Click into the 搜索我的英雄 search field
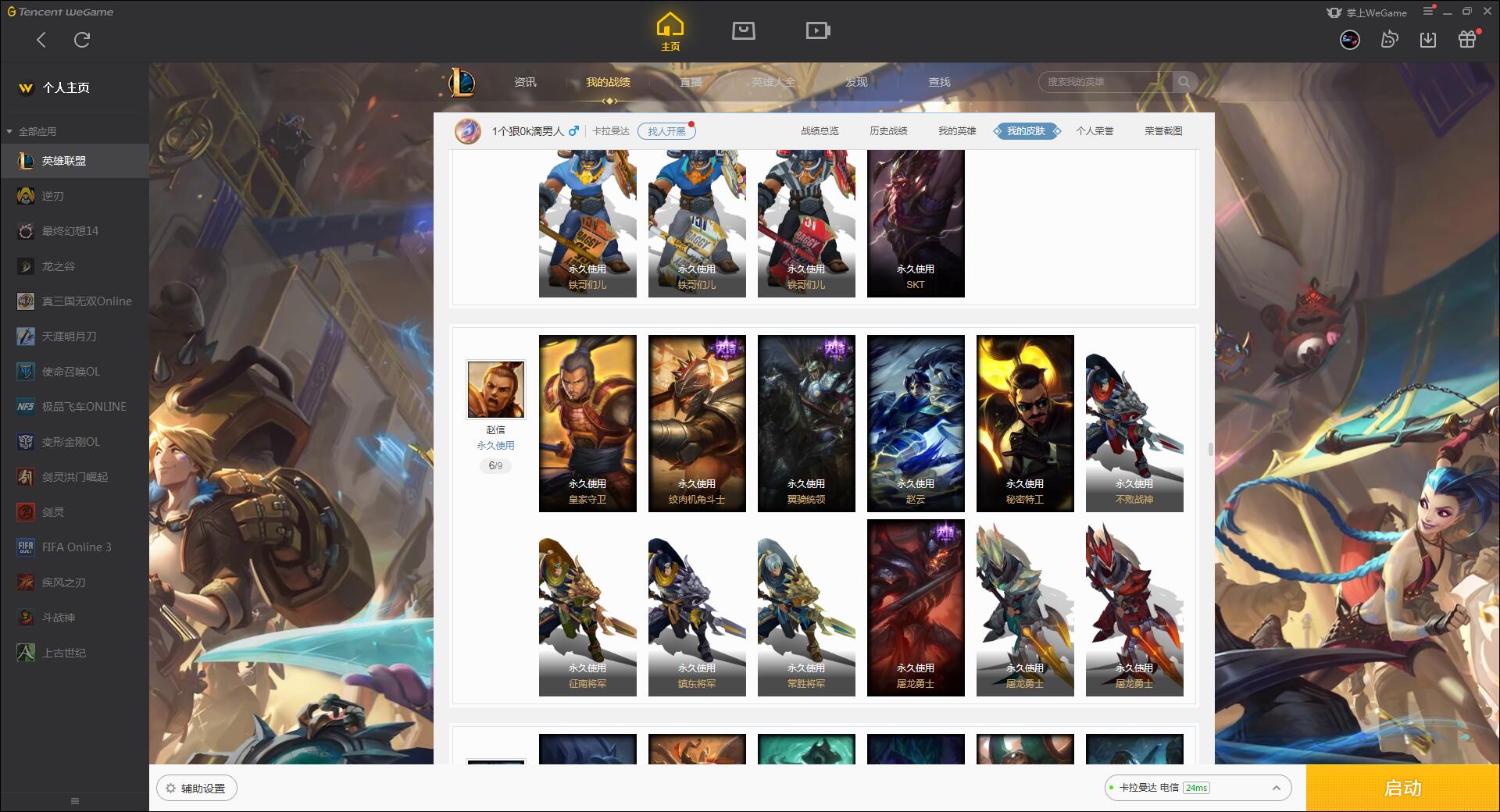Image resolution: width=1500 pixels, height=812 pixels. point(1105,82)
